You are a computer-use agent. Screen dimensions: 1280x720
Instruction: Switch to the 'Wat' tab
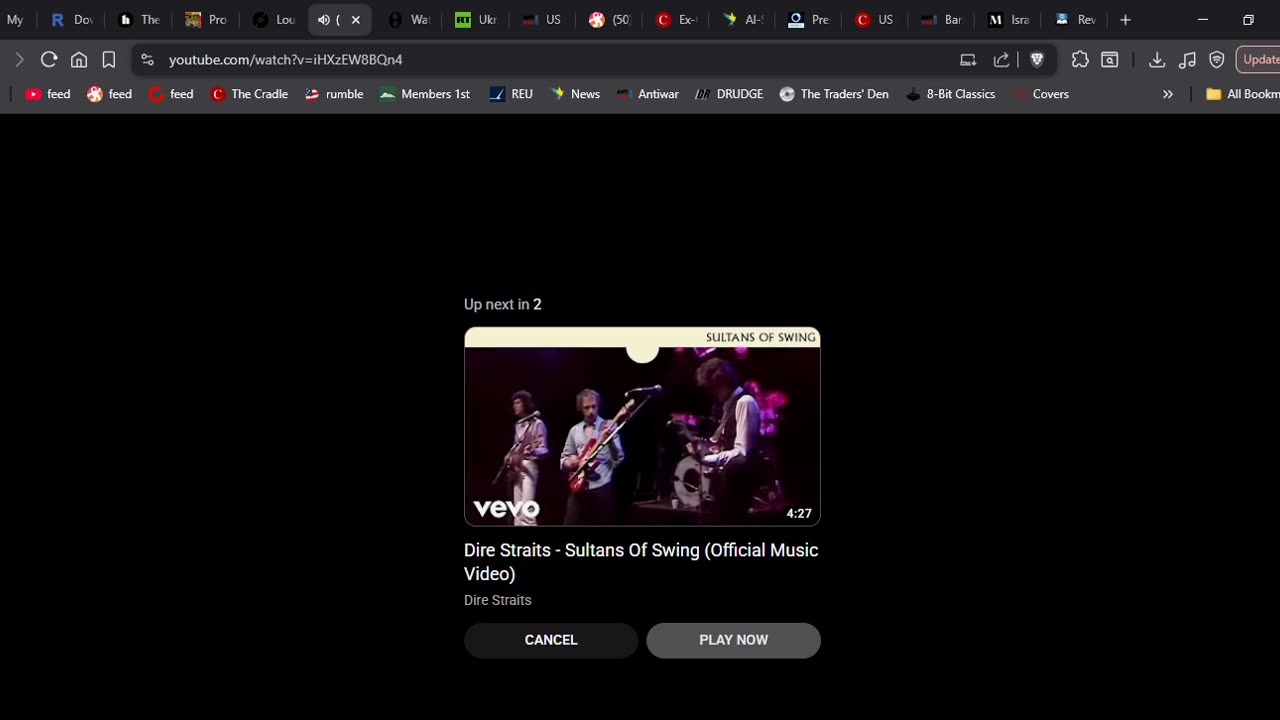click(408, 20)
